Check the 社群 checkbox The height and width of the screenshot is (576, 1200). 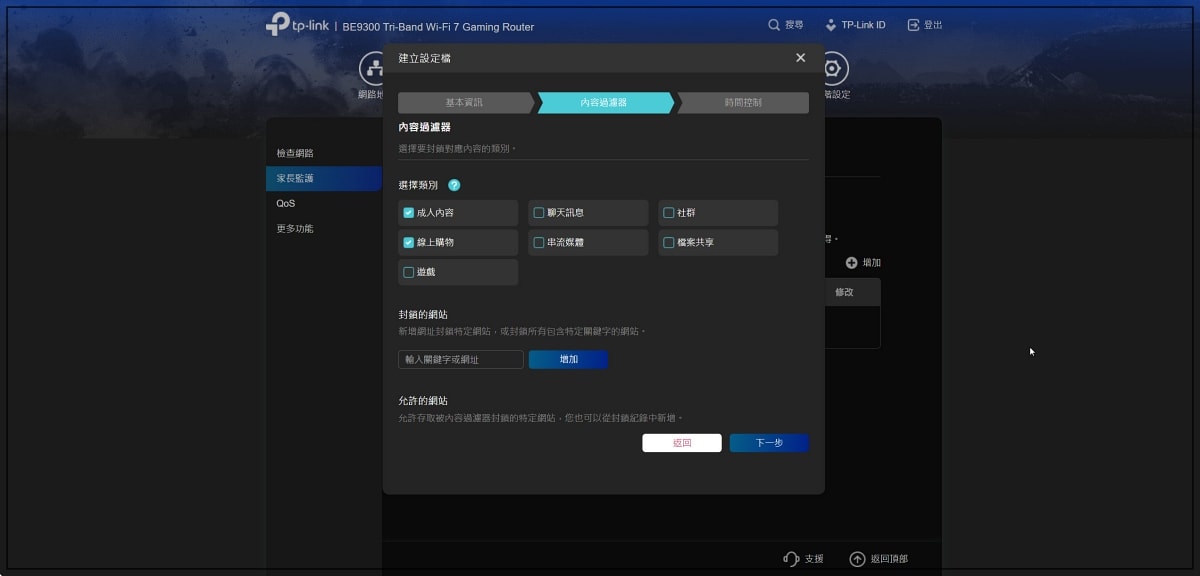click(x=669, y=213)
